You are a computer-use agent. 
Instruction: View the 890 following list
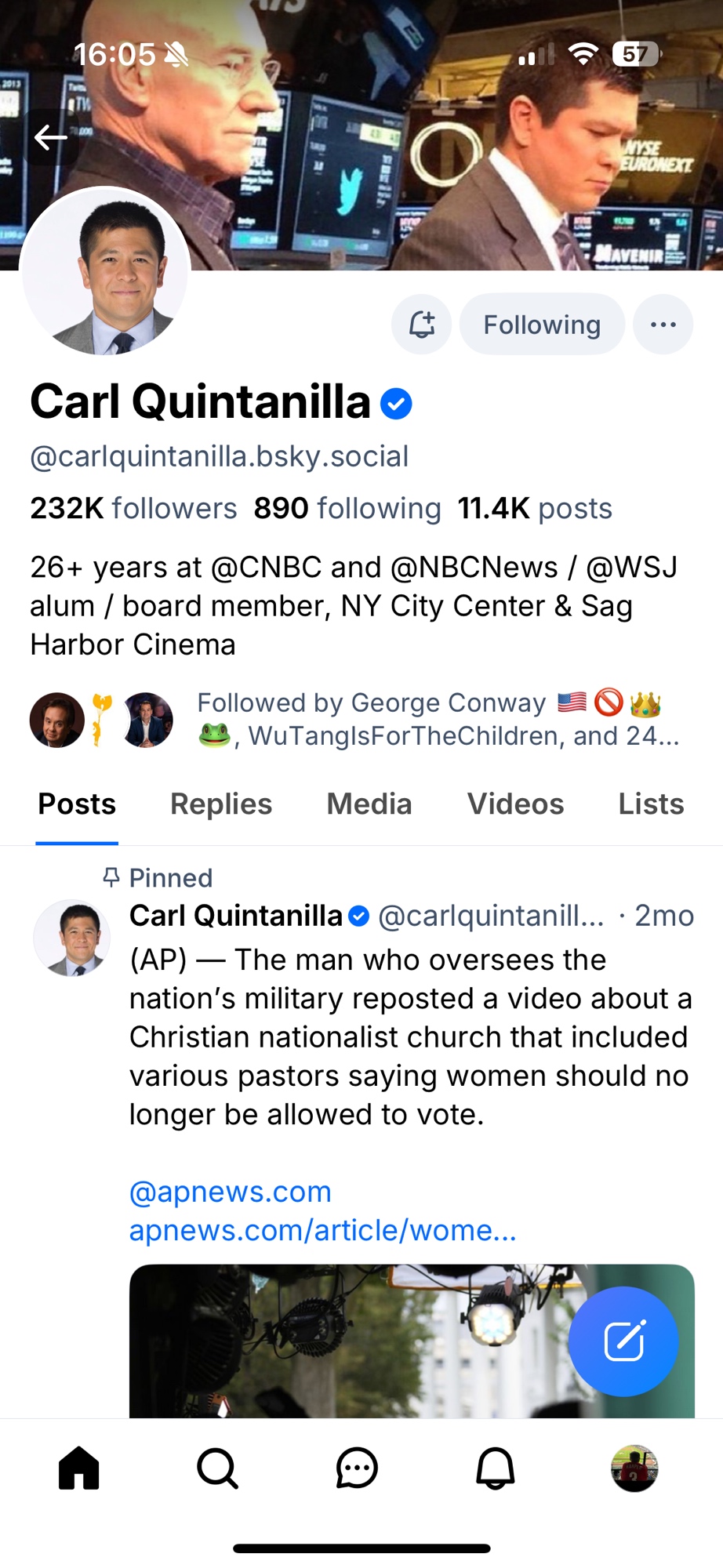pos(347,508)
